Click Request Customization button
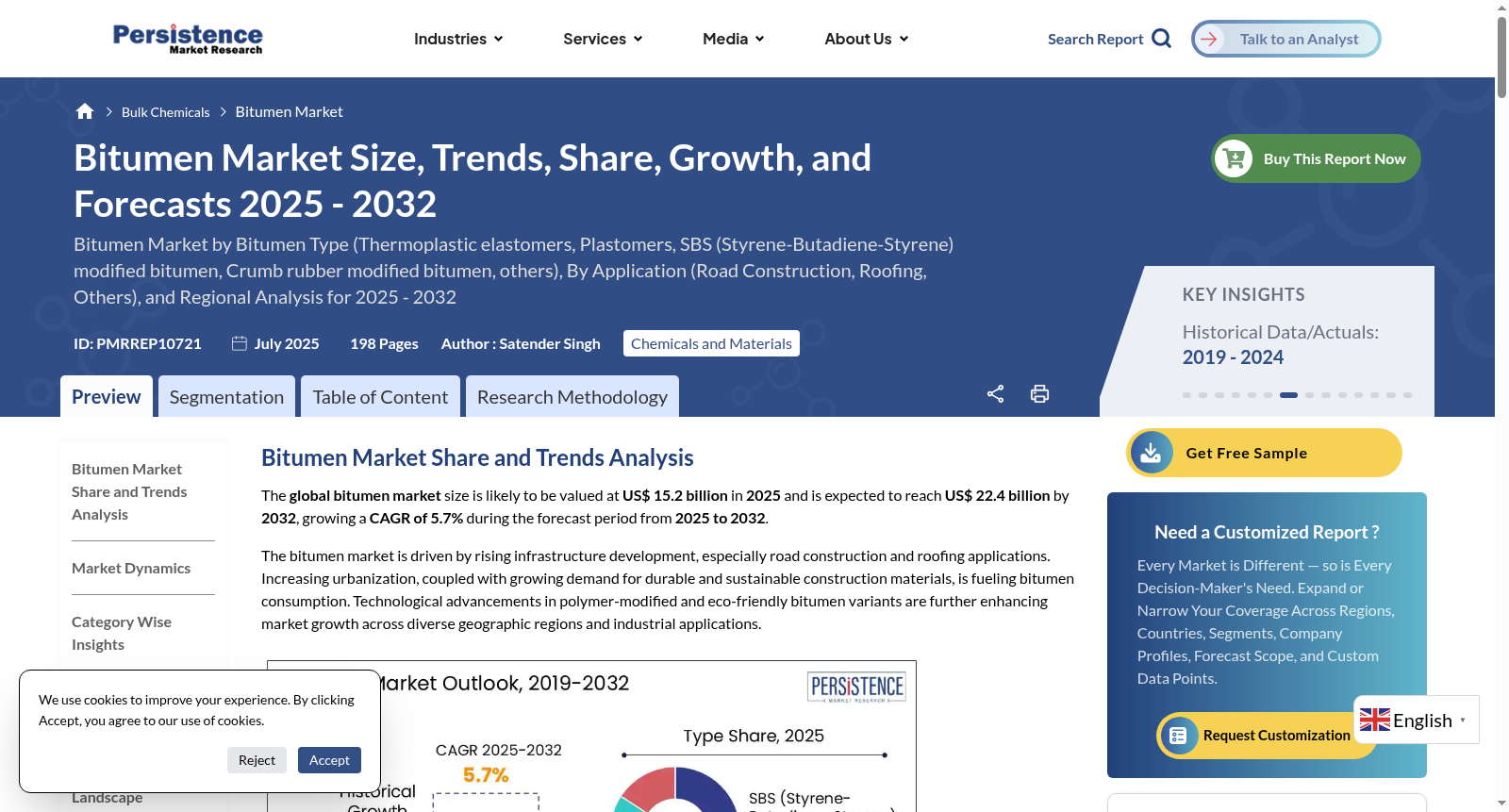1509x812 pixels. 1267,736
